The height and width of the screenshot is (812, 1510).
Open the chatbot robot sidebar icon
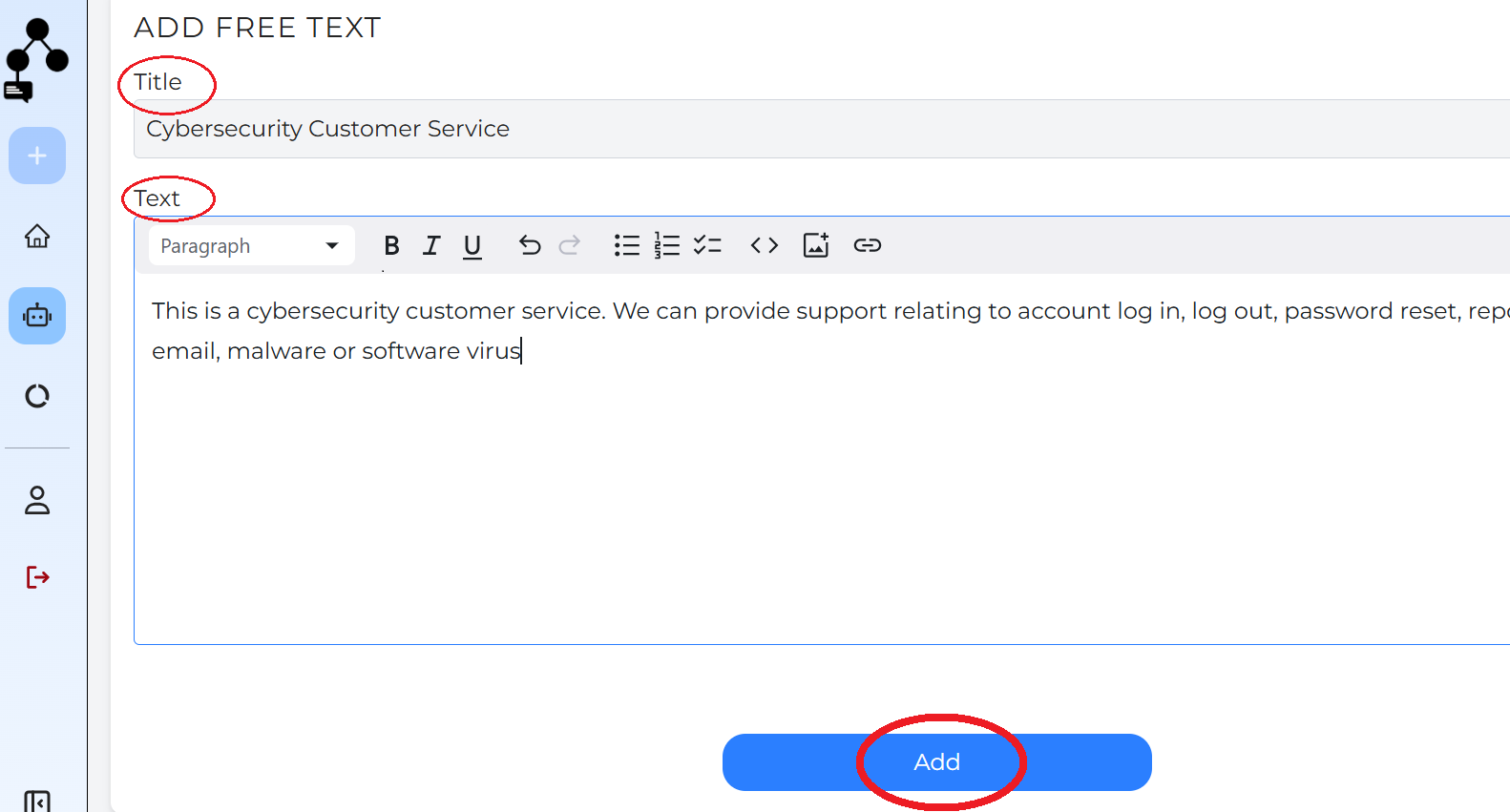point(37,316)
